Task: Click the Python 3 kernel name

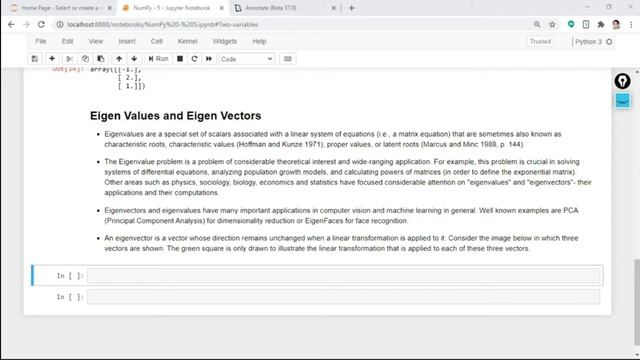Action: tap(588, 42)
